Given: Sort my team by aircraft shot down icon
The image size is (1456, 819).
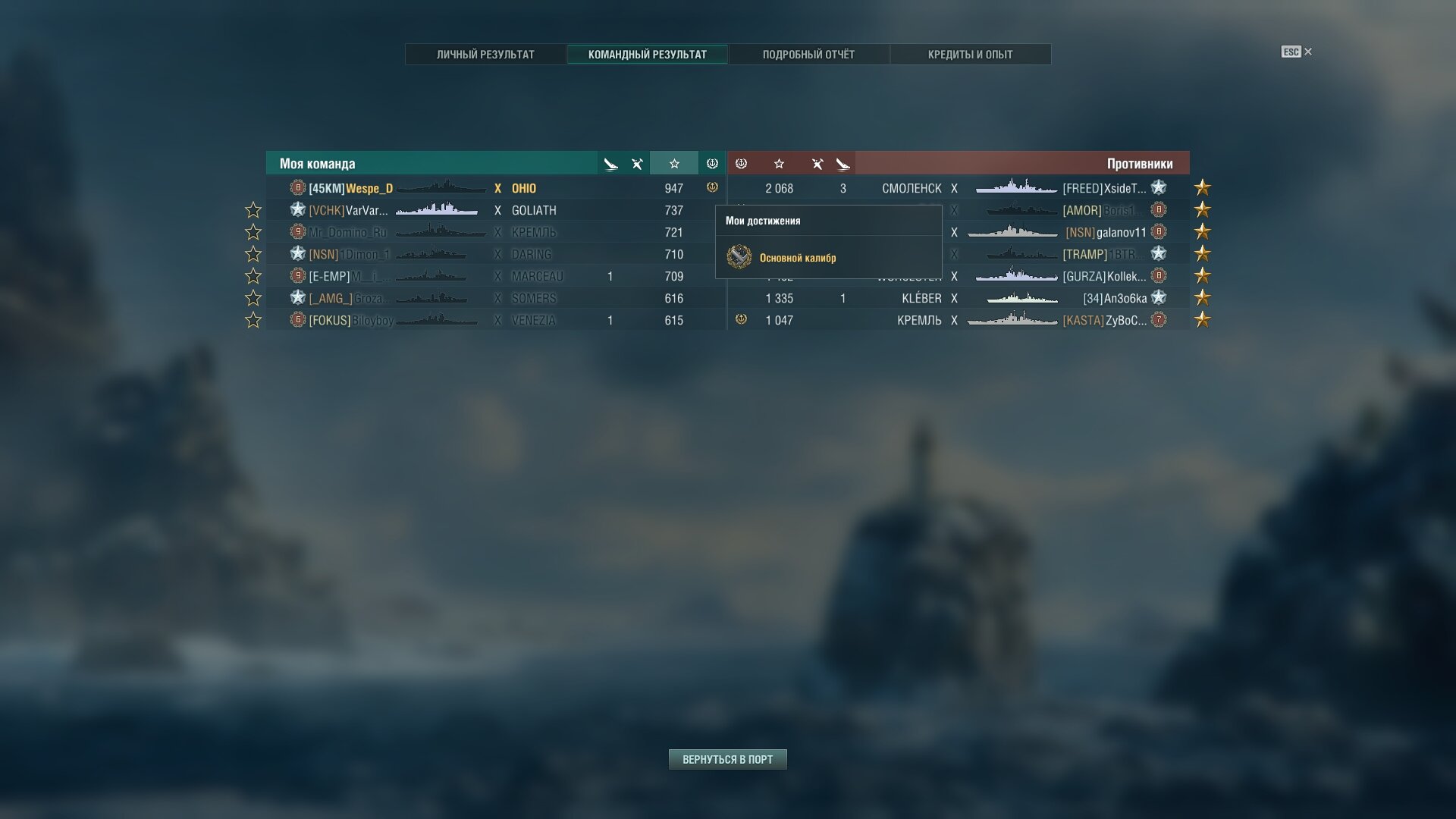Looking at the screenshot, I should pos(610,164).
